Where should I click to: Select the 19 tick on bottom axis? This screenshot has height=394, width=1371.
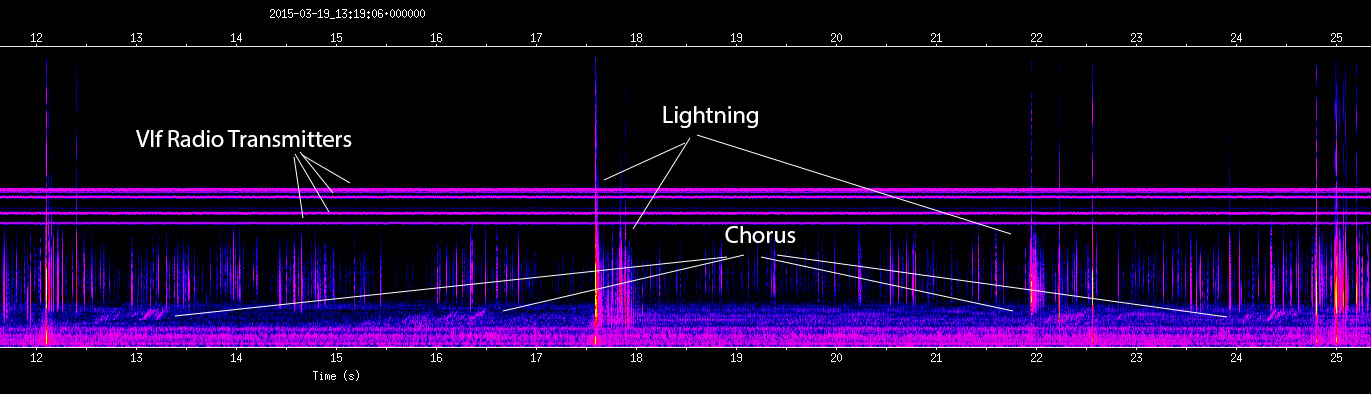[737, 357]
